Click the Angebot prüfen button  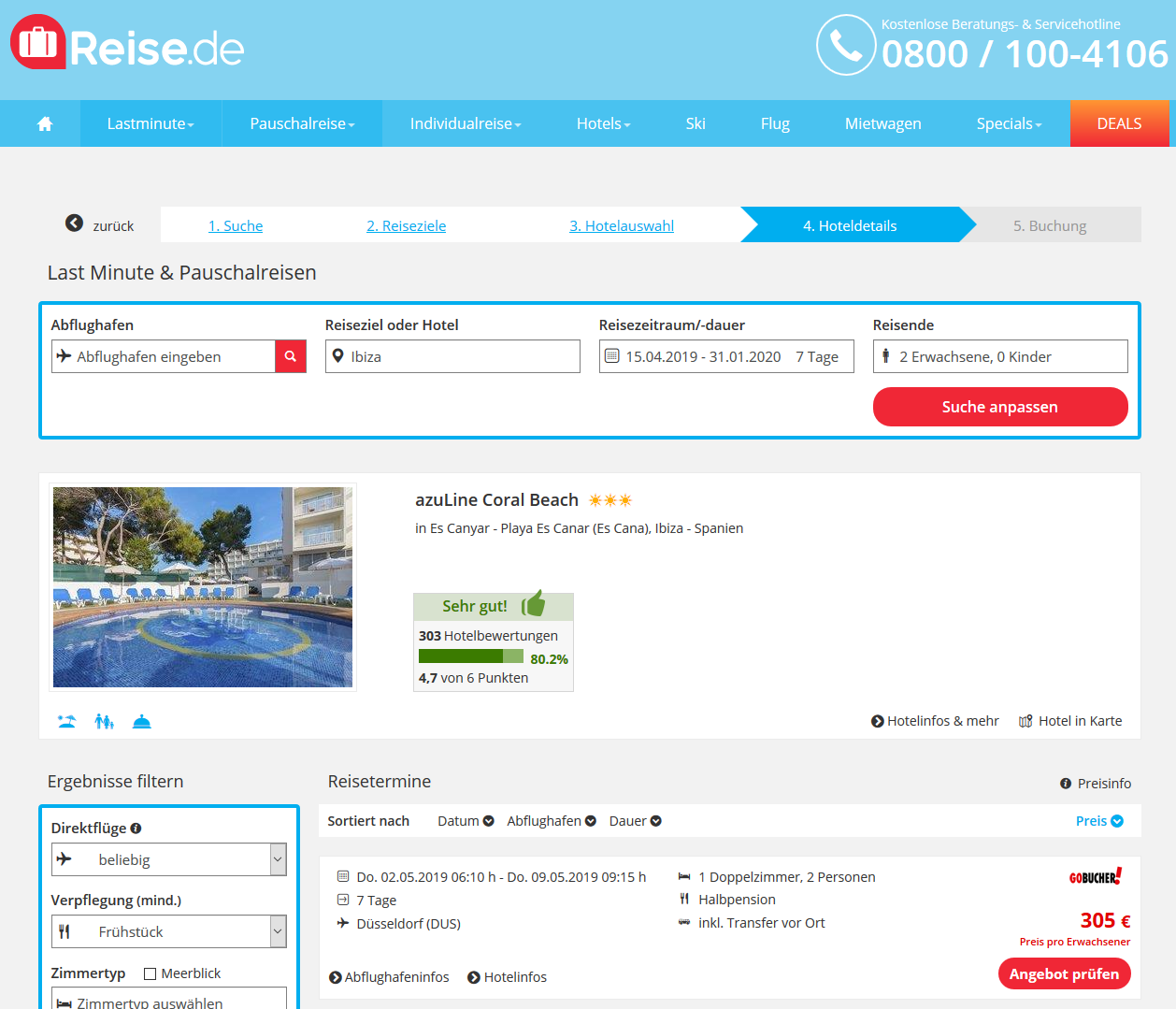coord(1064,973)
